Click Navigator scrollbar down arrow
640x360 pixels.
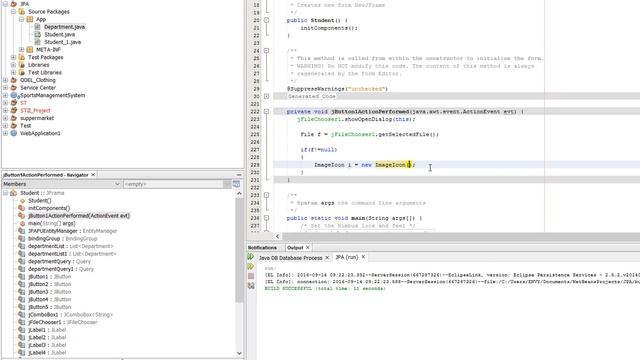pos(239,353)
